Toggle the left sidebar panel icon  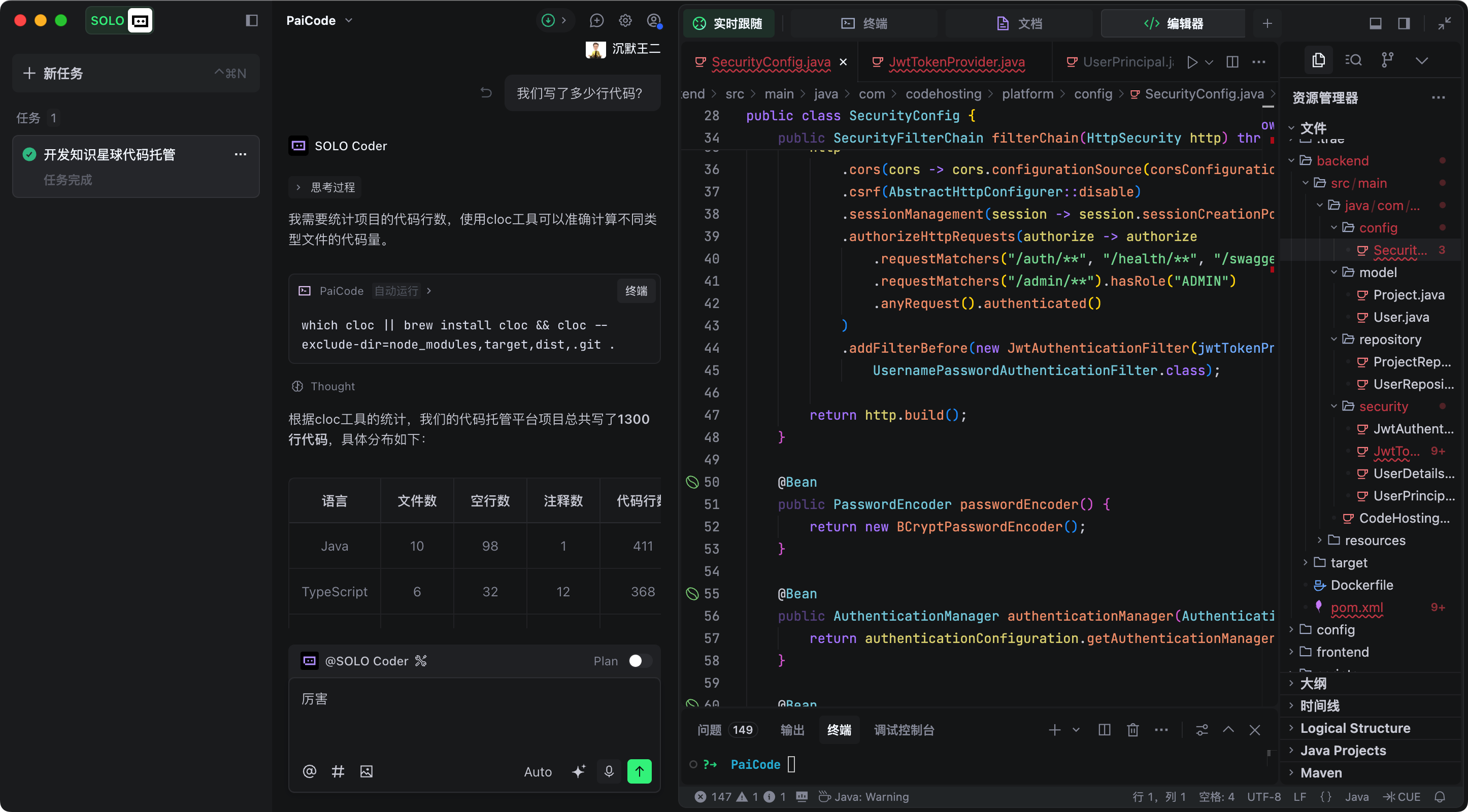coord(252,20)
